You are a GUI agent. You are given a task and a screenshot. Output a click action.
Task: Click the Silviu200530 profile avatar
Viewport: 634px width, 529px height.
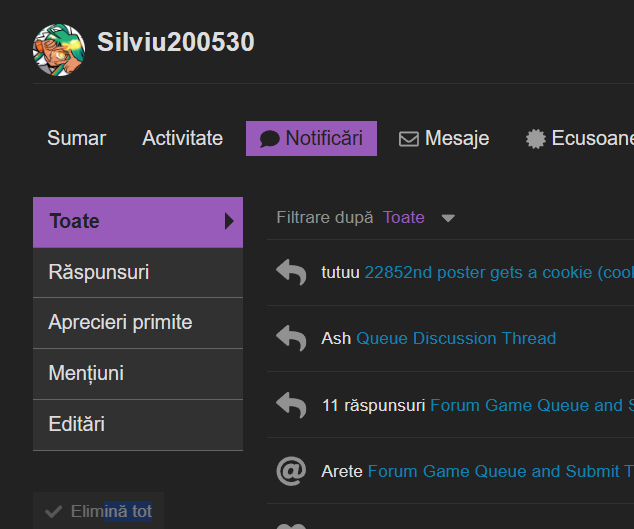tap(58, 48)
